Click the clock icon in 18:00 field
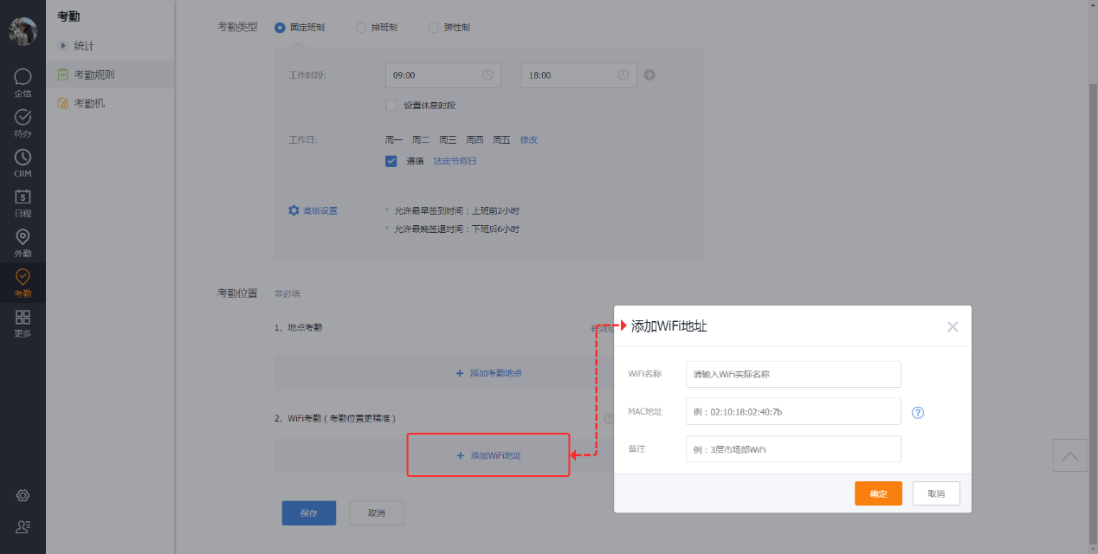 [x=623, y=75]
